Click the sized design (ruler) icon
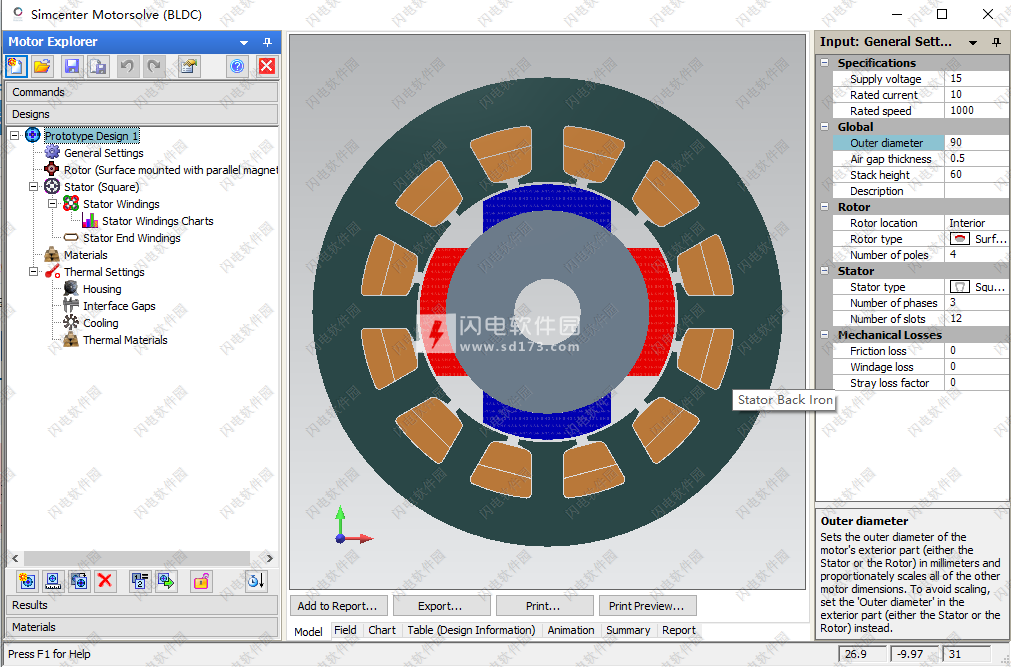1011x667 pixels. click(53, 581)
